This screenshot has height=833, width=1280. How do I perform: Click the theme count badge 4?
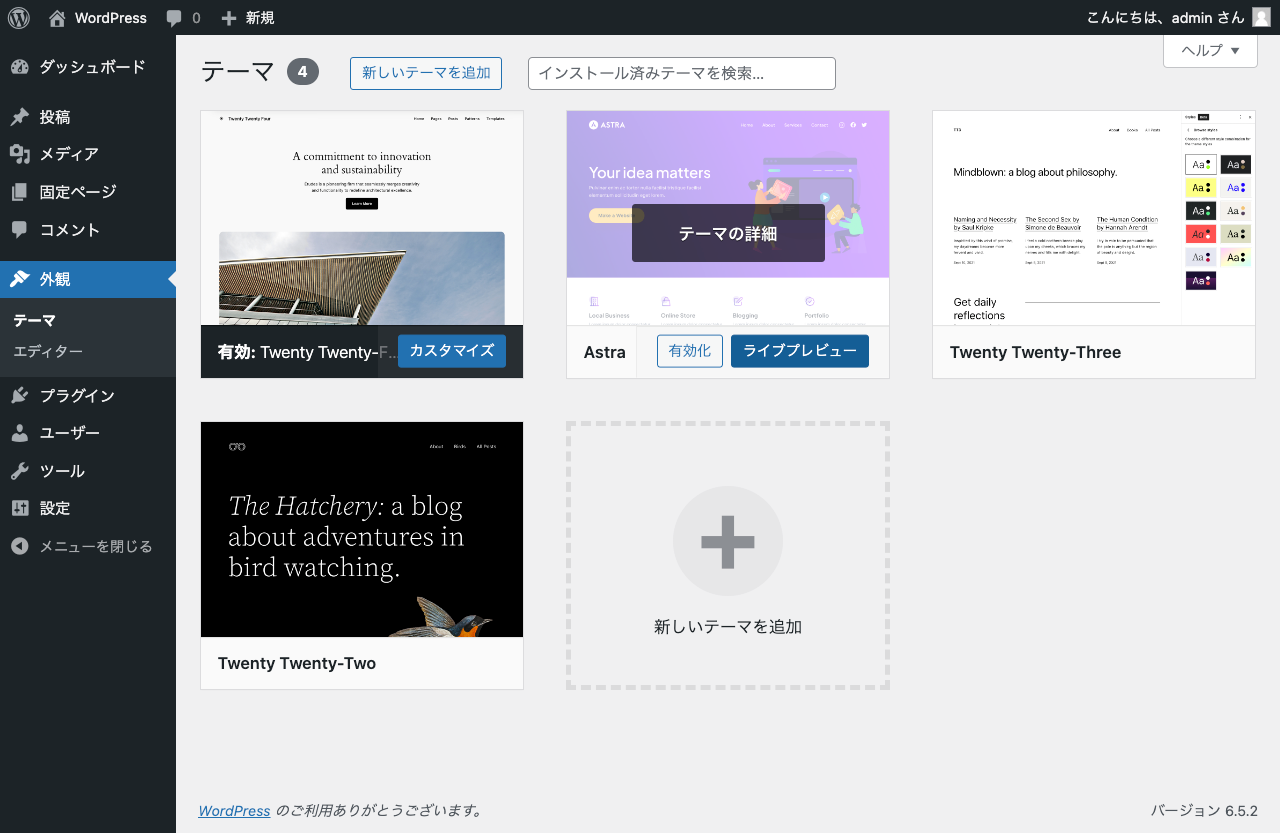[303, 72]
